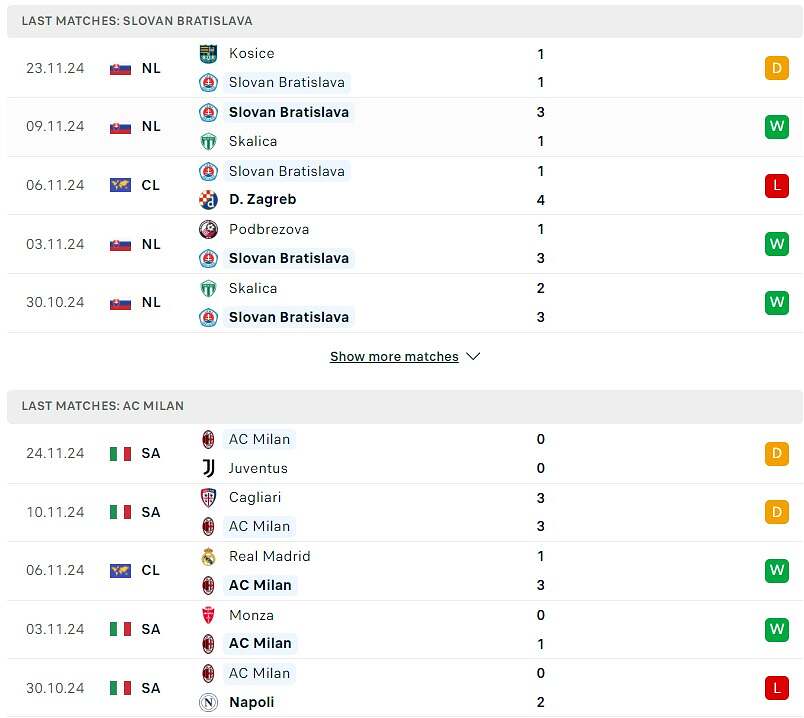This screenshot has width=804, height=718.
Task: Expand the Show more matches chevron
Action: pos(473,356)
